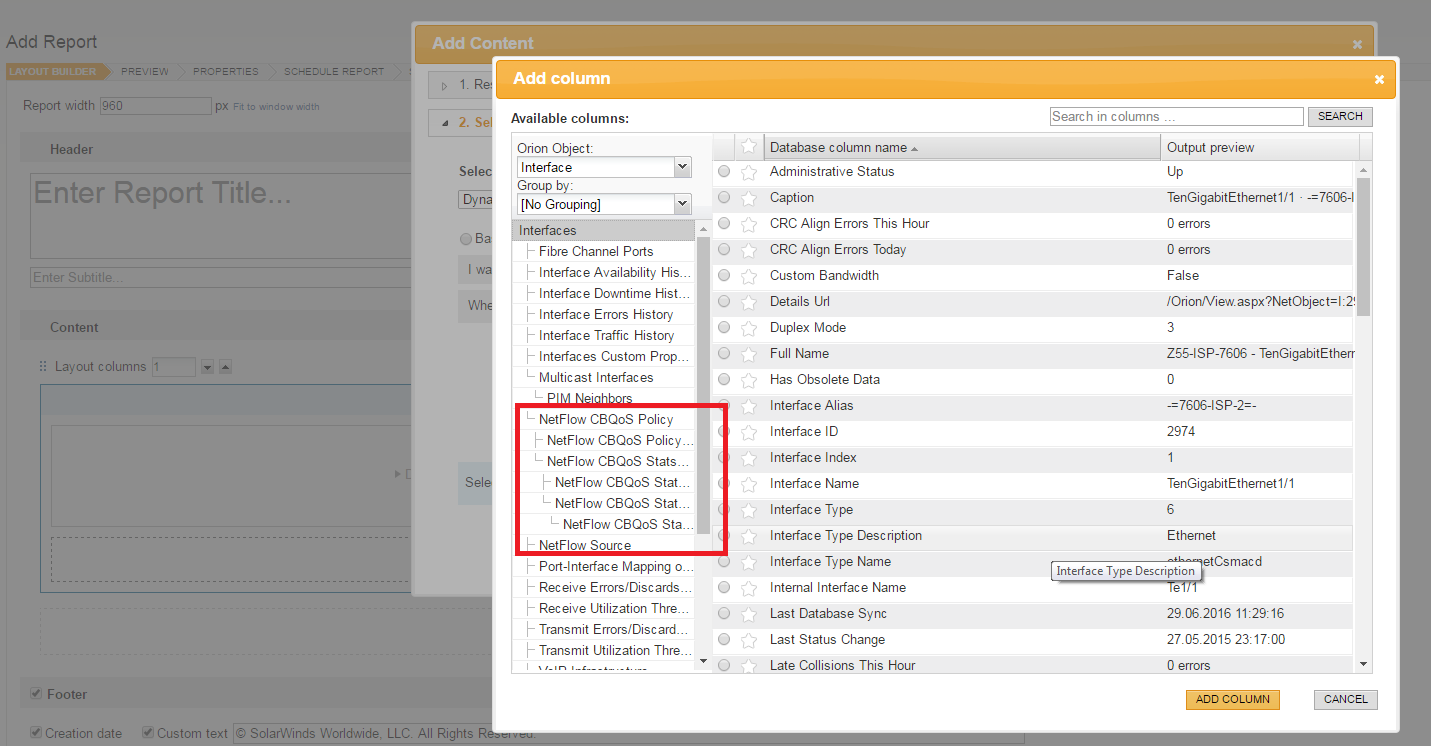Go to the SCHEDULE REPORT step
Image resolution: width=1431 pixels, height=746 pixels.
334,72
